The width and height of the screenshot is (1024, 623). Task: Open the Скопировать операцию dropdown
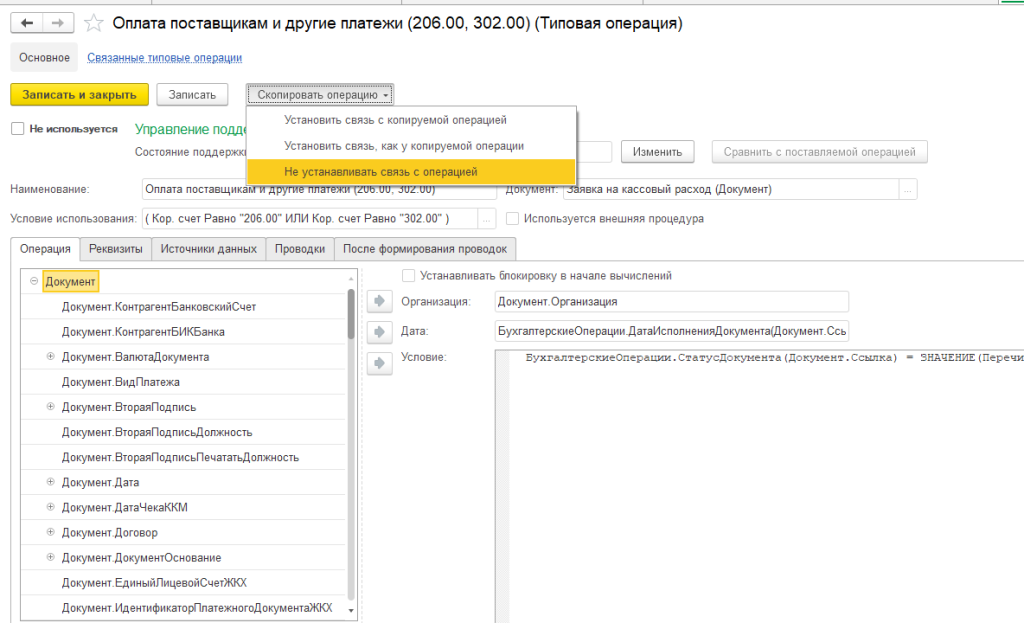321,95
